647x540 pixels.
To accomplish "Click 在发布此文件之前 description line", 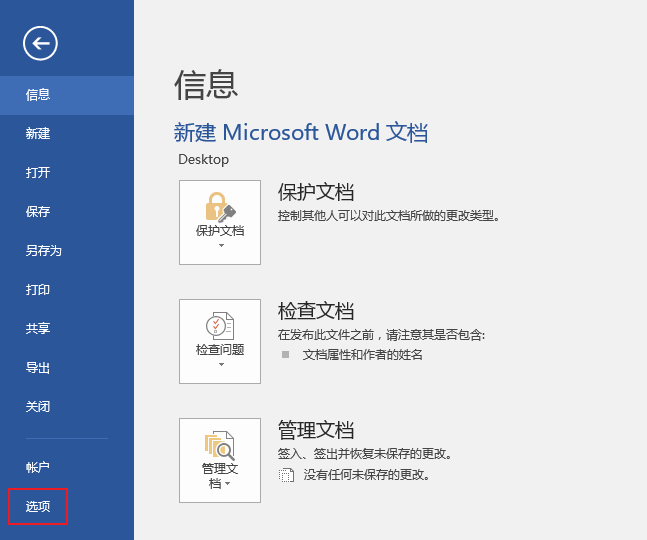I will (x=381, y=335).
